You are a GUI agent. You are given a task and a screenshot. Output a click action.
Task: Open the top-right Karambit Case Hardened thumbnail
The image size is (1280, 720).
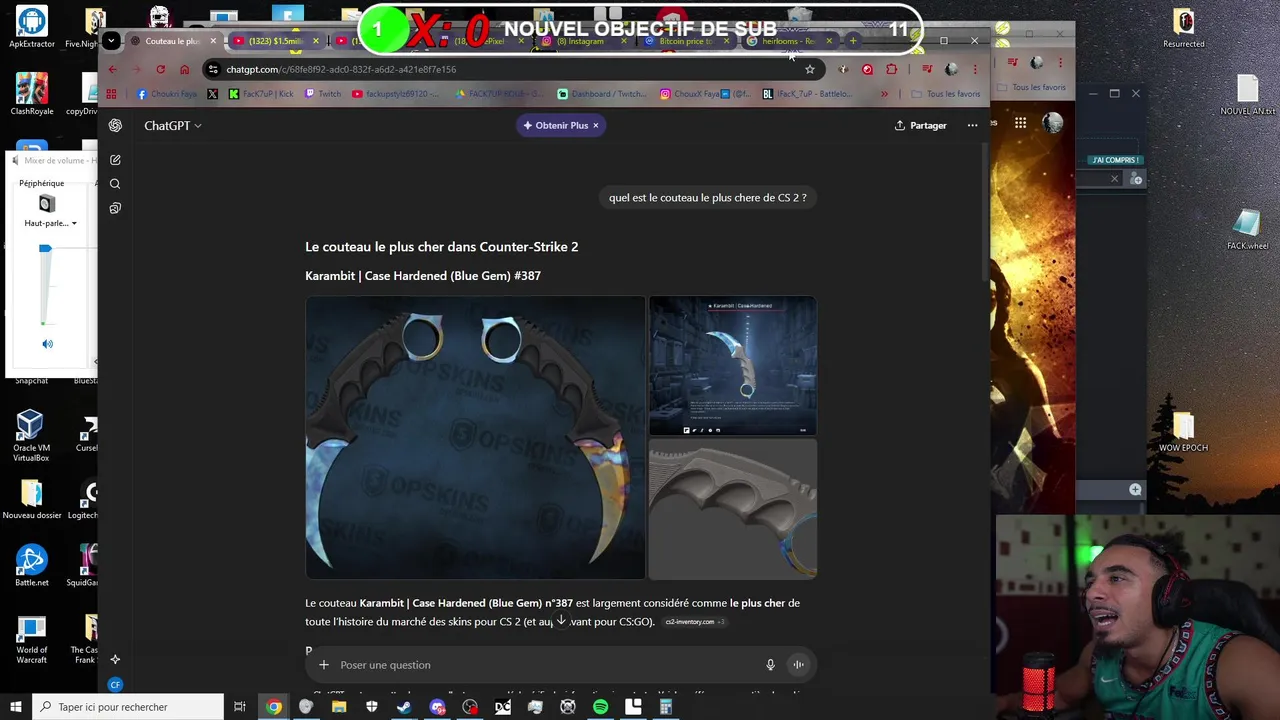(733, 365)
